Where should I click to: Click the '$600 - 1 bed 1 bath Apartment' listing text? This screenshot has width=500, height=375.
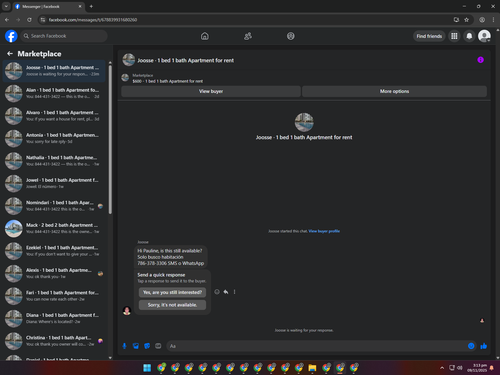[168, 81]
